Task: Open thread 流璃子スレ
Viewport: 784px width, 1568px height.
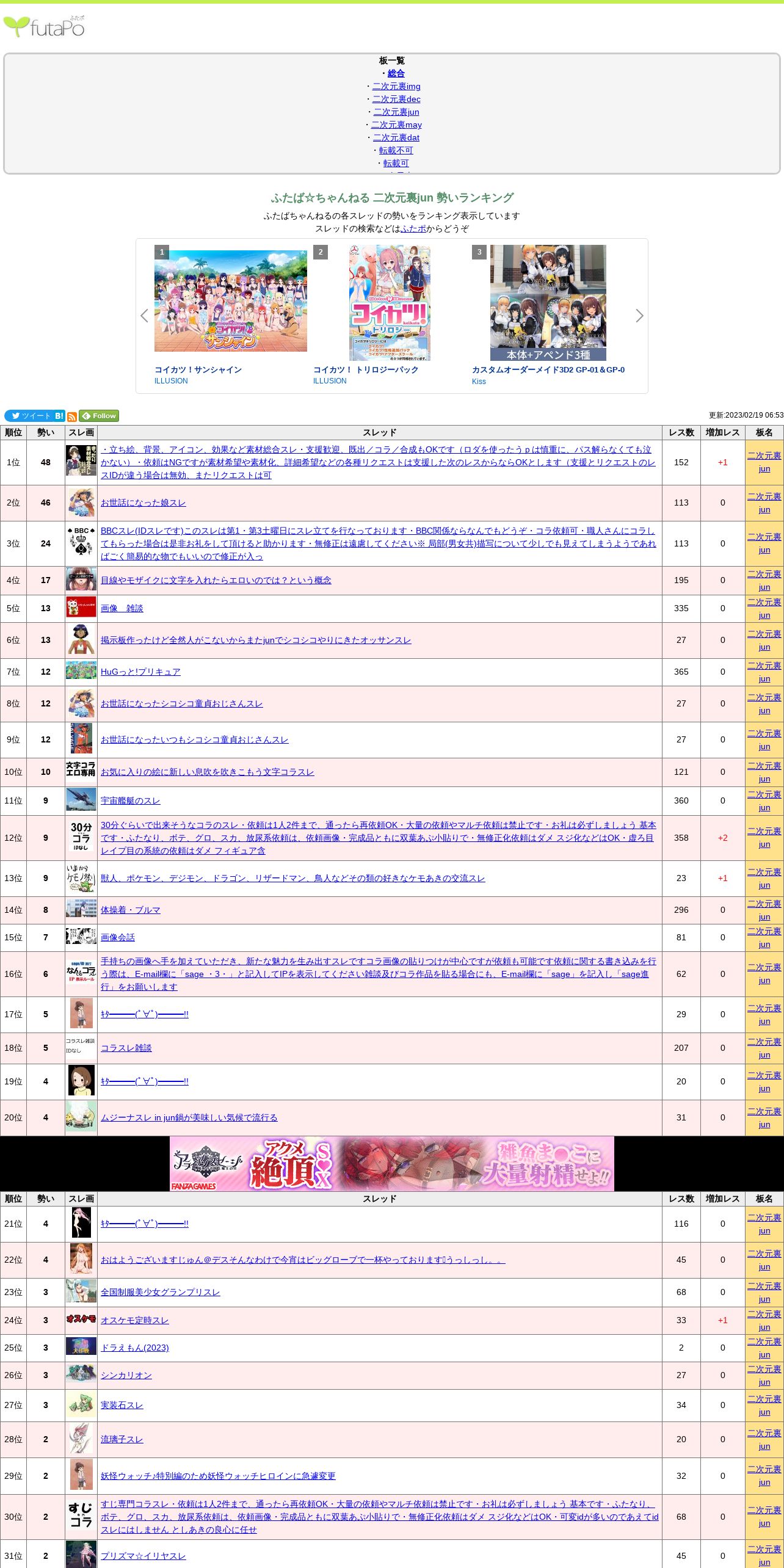Action: (x=122, y=1439)
